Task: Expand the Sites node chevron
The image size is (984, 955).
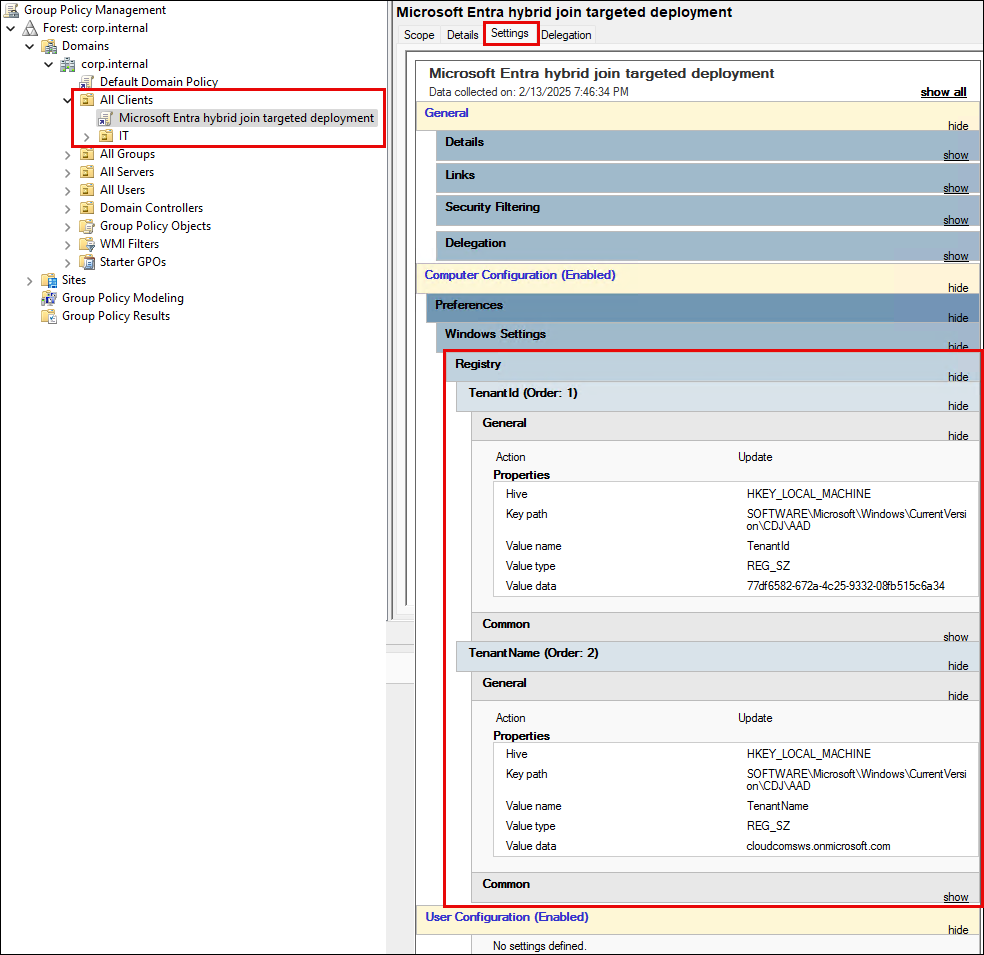Action: [x=29, y=281]
